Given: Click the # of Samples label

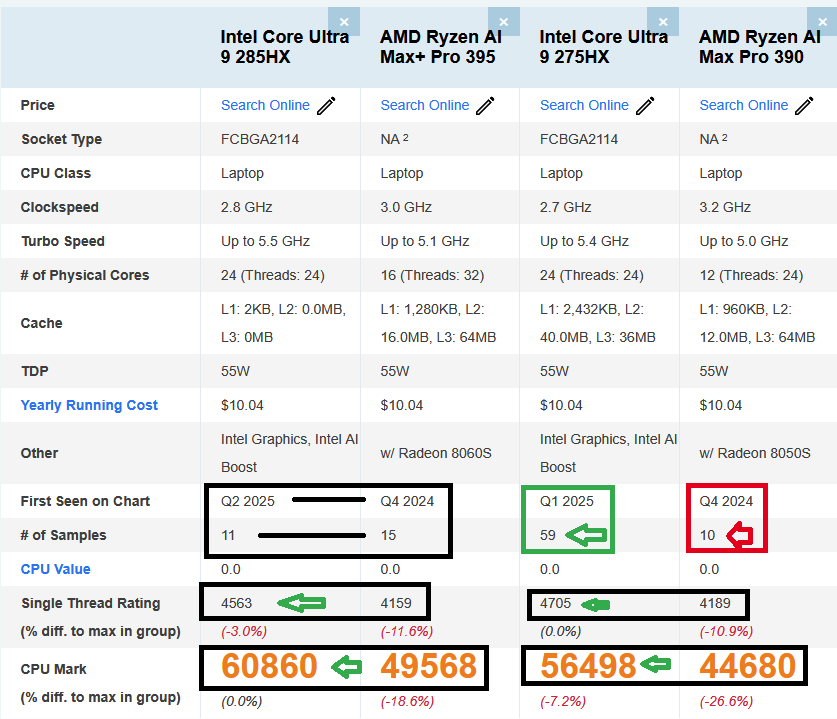Looking at the screenshot, I should coord(64,535).
